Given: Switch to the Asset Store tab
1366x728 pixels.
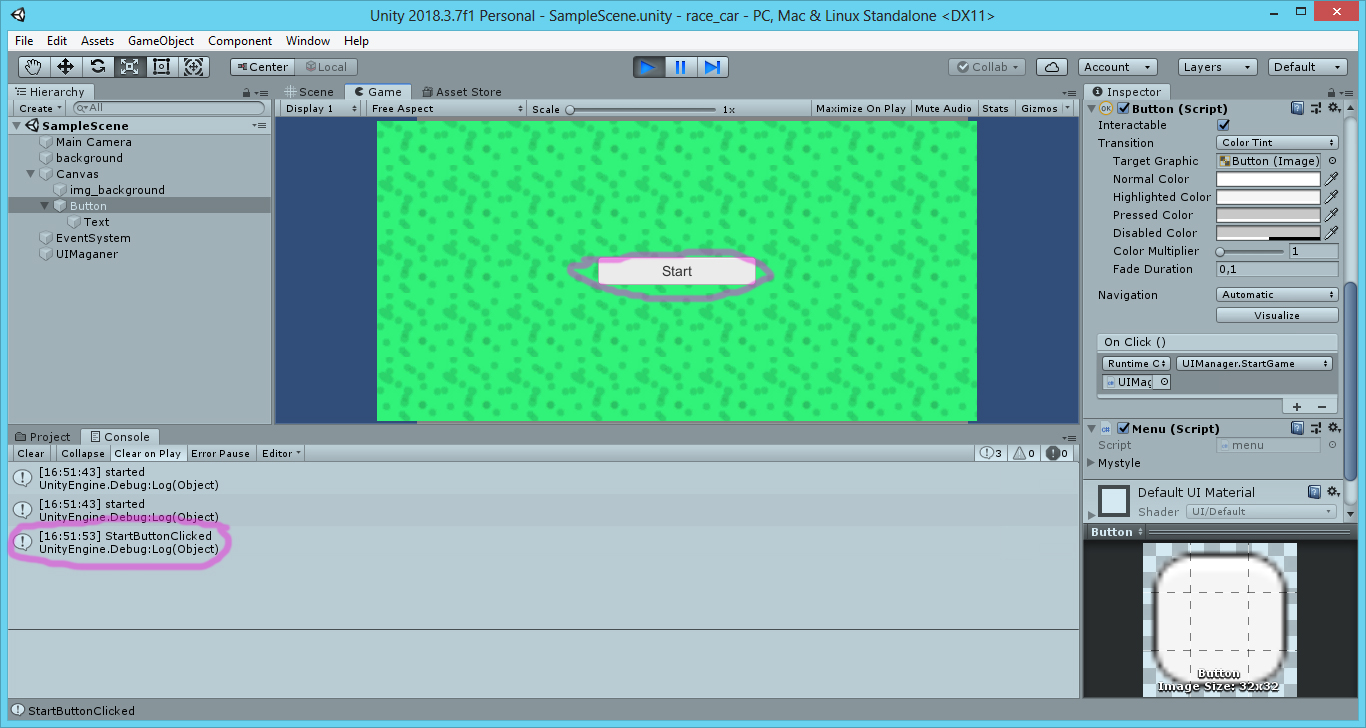Looking at the screenshot, I should tap(461, 92).
